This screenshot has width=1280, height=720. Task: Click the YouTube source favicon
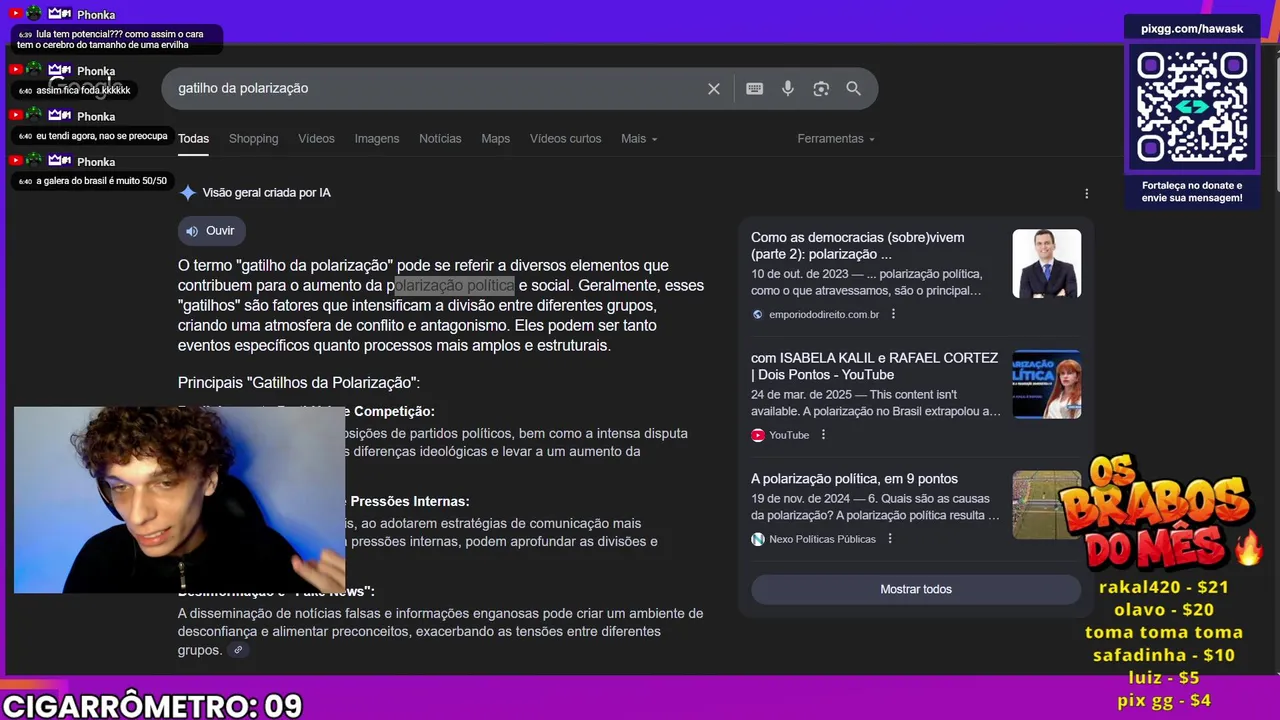coord(758,435)
